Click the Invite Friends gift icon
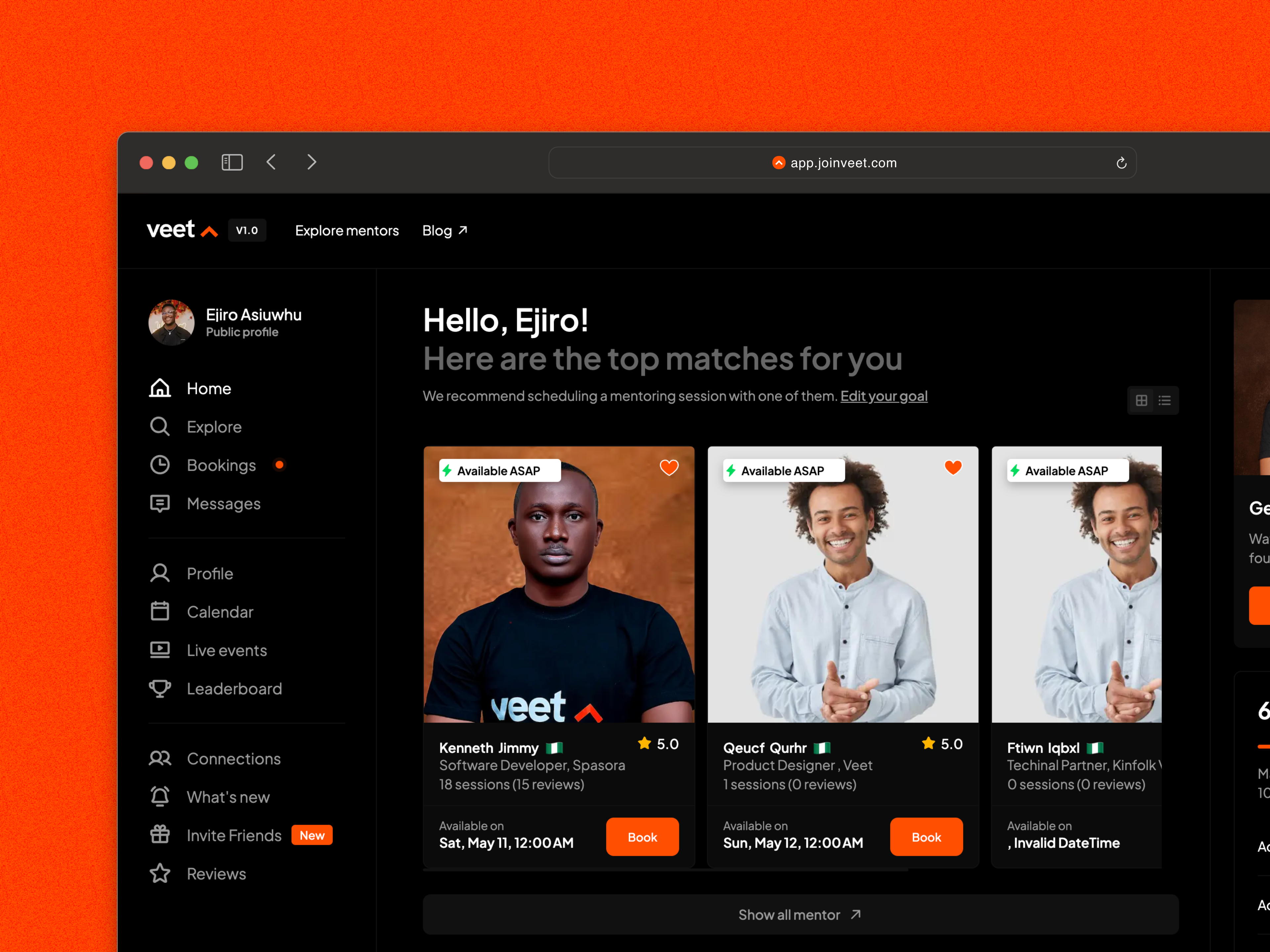This screenshot has width=1270, height=952. (160, 835)
